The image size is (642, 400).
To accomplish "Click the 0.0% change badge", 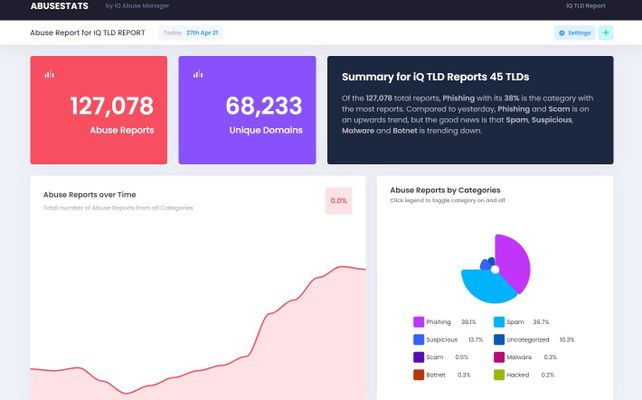I will tap(338, 200).
